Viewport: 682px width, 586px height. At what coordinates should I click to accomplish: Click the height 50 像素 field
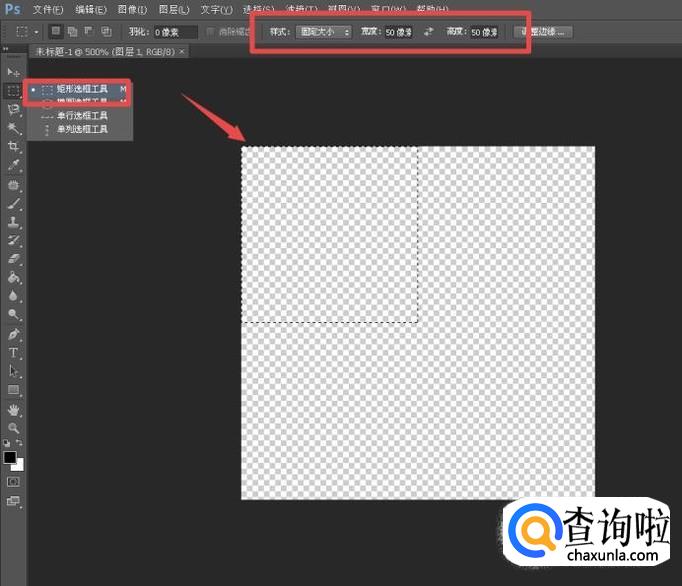484,32
